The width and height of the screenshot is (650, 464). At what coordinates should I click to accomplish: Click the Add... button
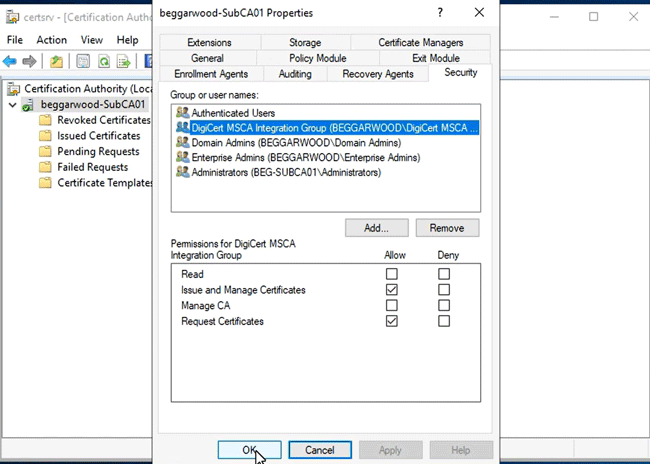click(x=376, y=228)
